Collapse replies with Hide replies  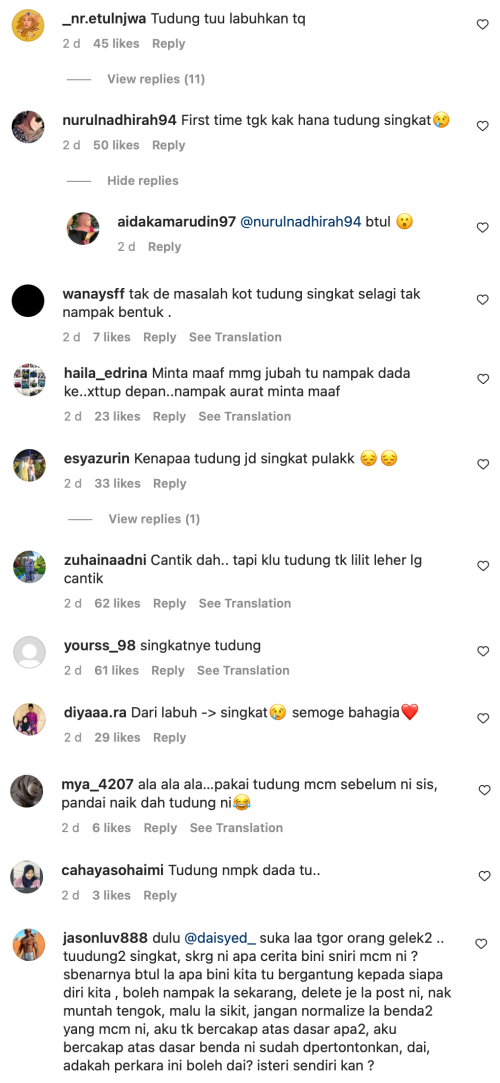(143, 180)
